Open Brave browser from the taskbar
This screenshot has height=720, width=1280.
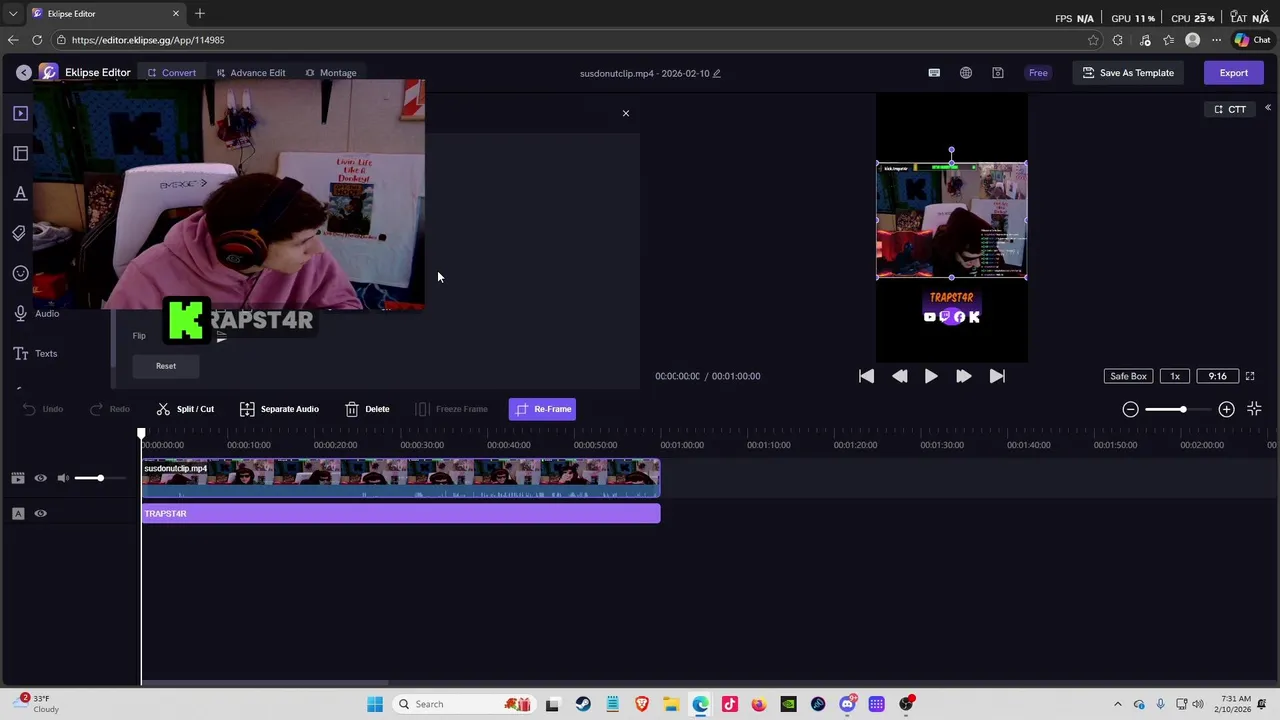(641, 704)
